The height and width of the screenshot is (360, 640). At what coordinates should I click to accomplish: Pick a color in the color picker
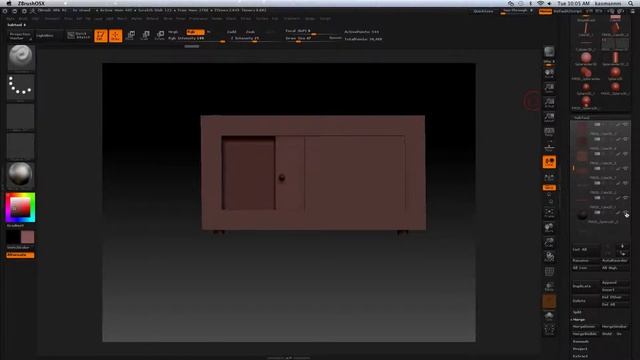point(20,207)
